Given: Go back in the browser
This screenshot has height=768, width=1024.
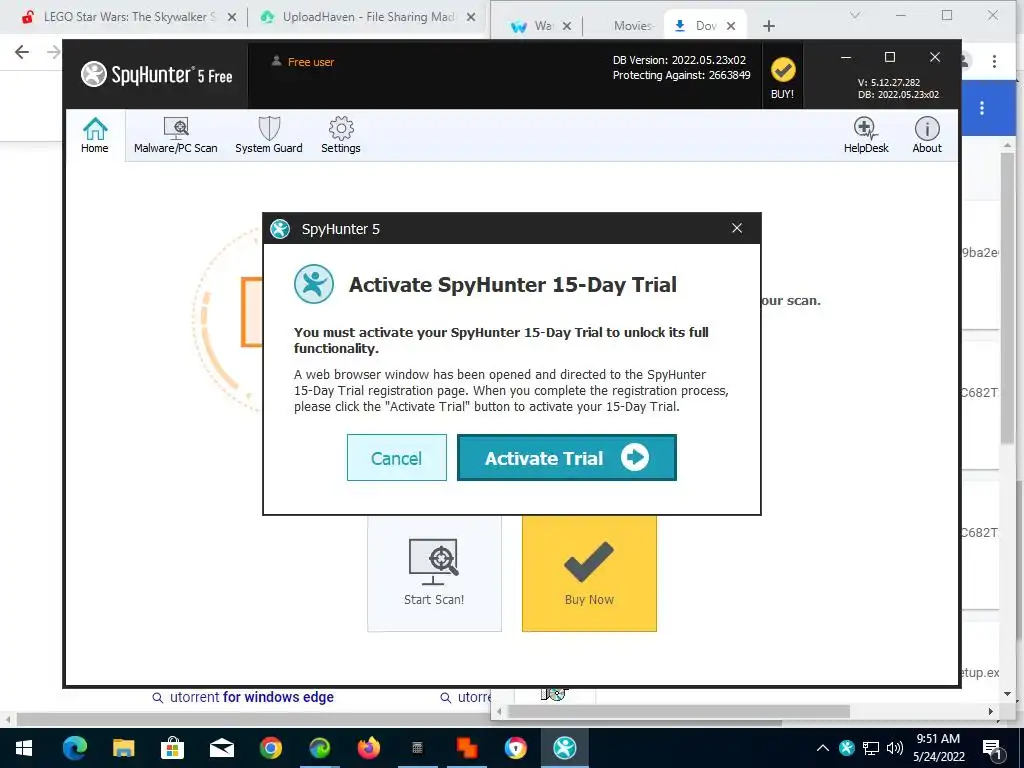Looking at the screenshot, I should pyautogui.click(x=22, y=52).
